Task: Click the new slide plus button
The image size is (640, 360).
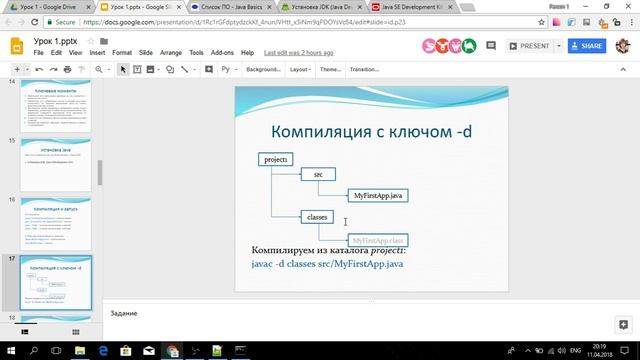Action: pos(17,69)
